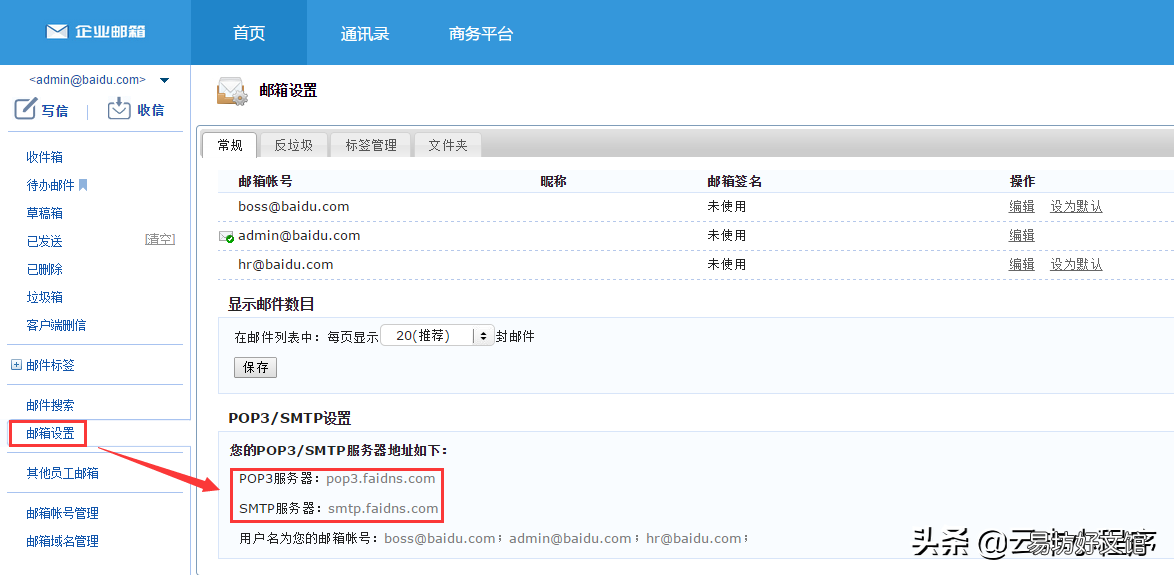Viewport: 1174px width, 575px height.
Task: Click the <admin@baidu.com> account label
Action: coord(87,79)
